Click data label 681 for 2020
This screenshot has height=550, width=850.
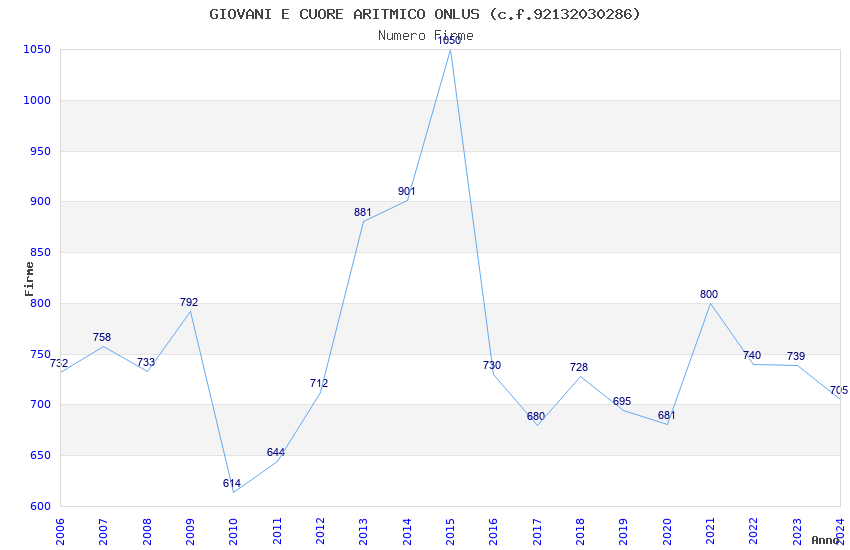pyautogui.click(x=667, y=416)
